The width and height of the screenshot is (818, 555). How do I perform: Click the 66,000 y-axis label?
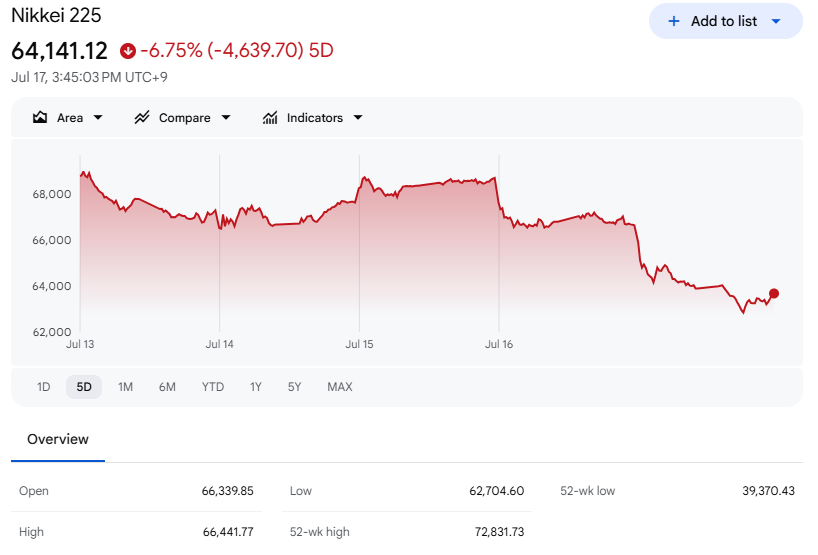52,240
